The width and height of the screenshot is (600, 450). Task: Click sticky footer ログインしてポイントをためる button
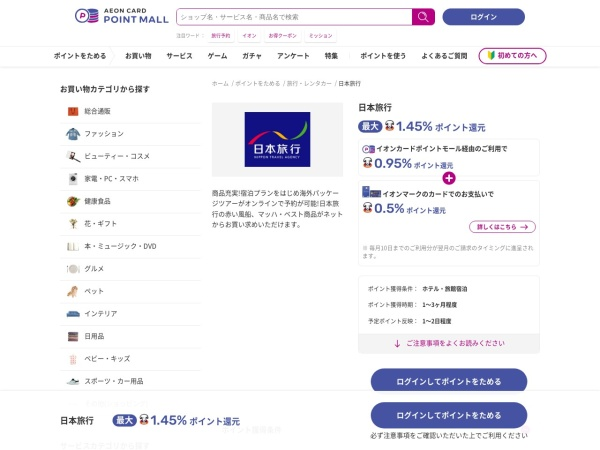[x=449, y=415]
